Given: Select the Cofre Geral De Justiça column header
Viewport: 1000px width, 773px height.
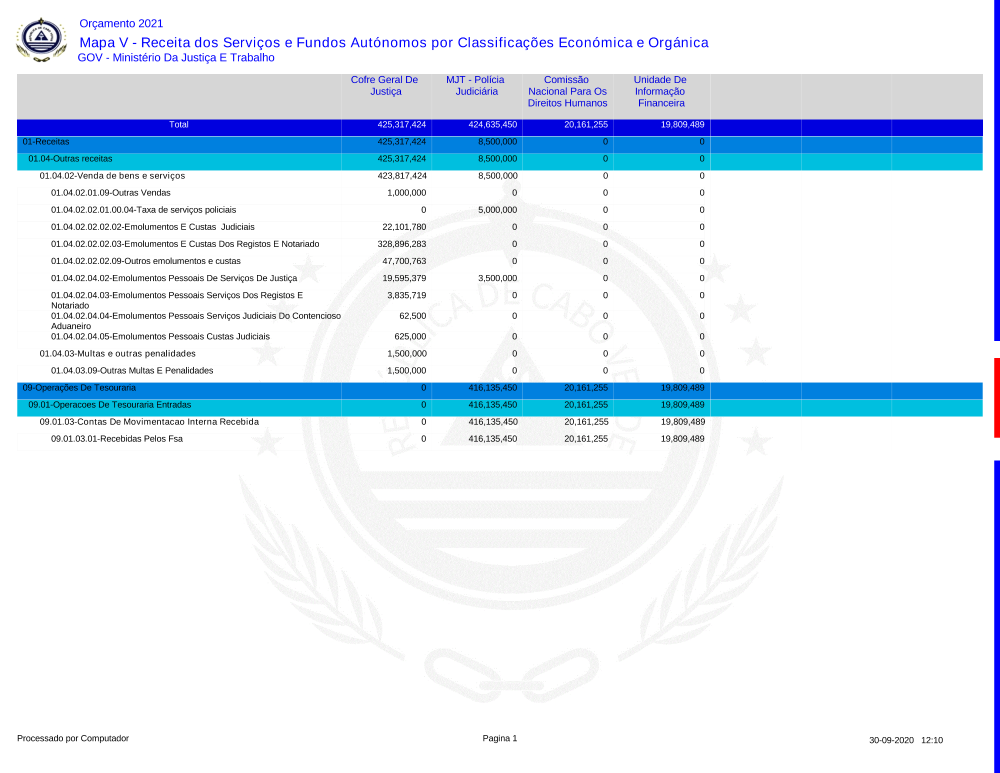Looking at the screenshot, I should tap(384, 86).
